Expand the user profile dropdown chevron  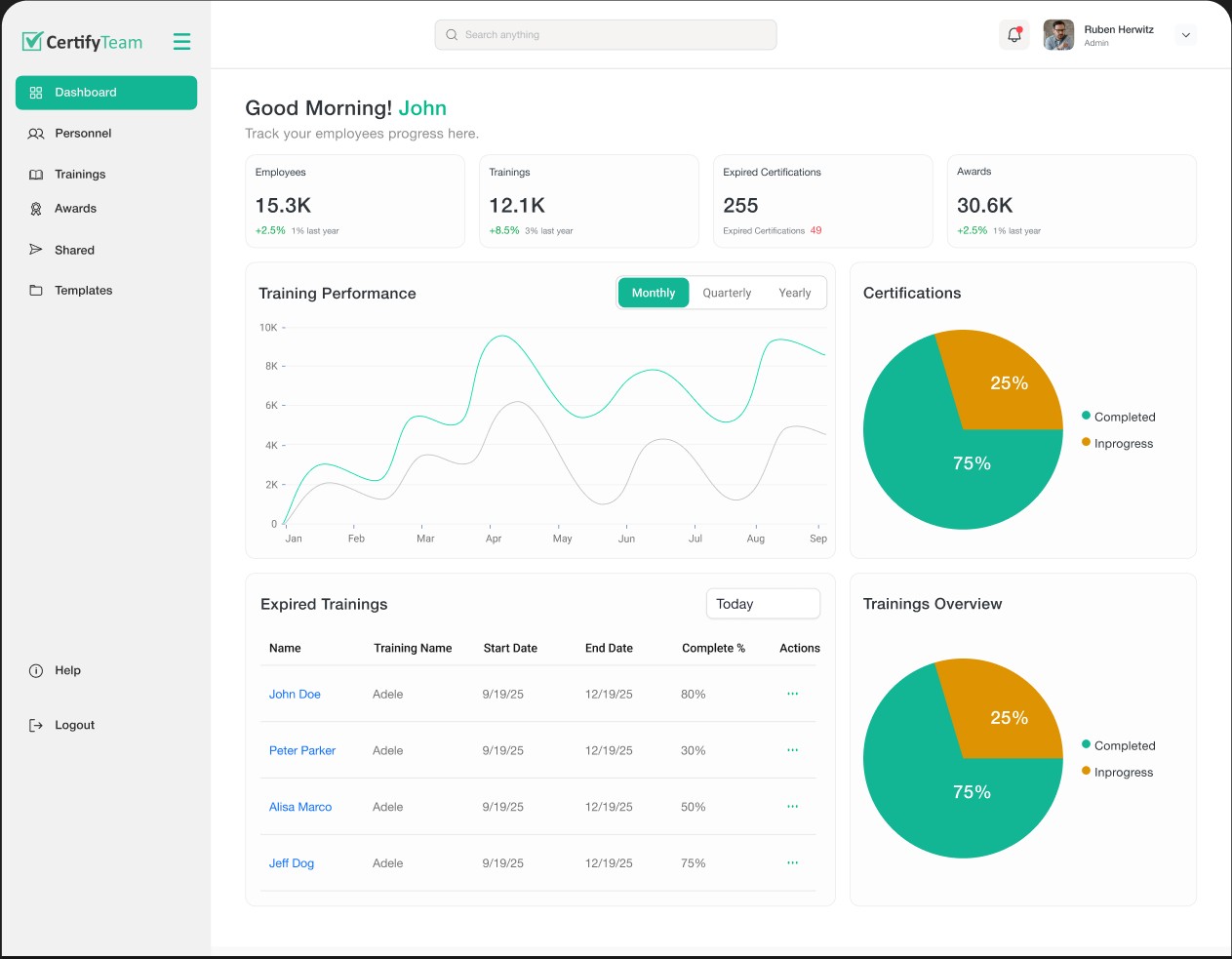(x=1186, y=35)
